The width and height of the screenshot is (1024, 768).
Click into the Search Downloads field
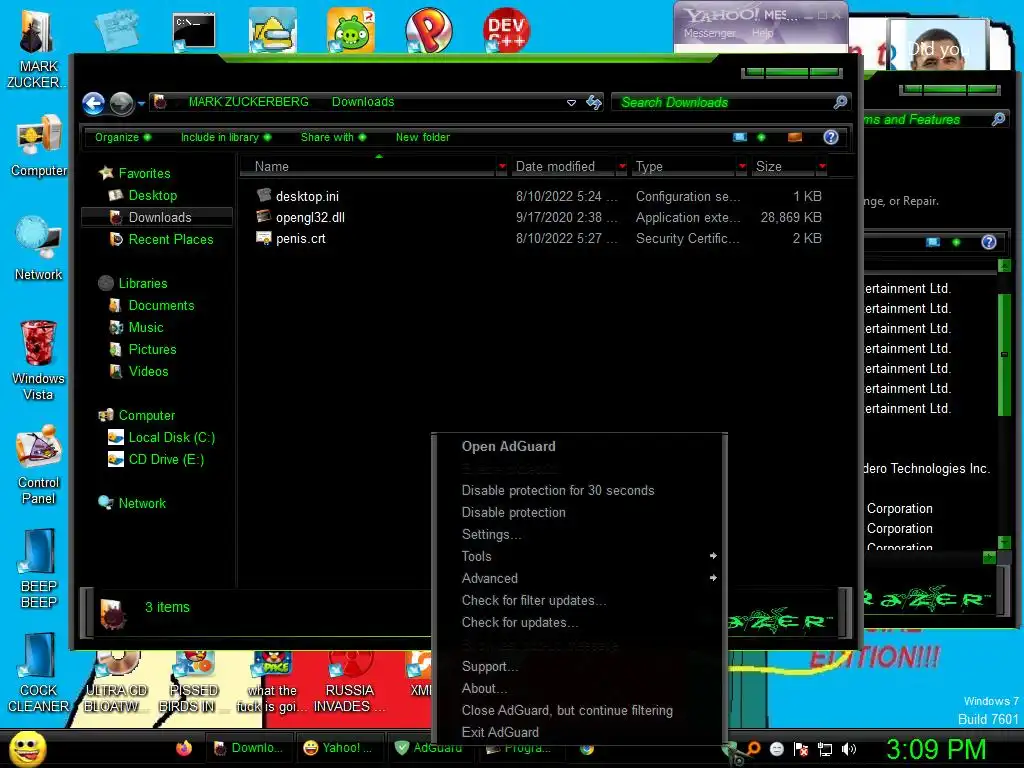(x=722, y=103)
